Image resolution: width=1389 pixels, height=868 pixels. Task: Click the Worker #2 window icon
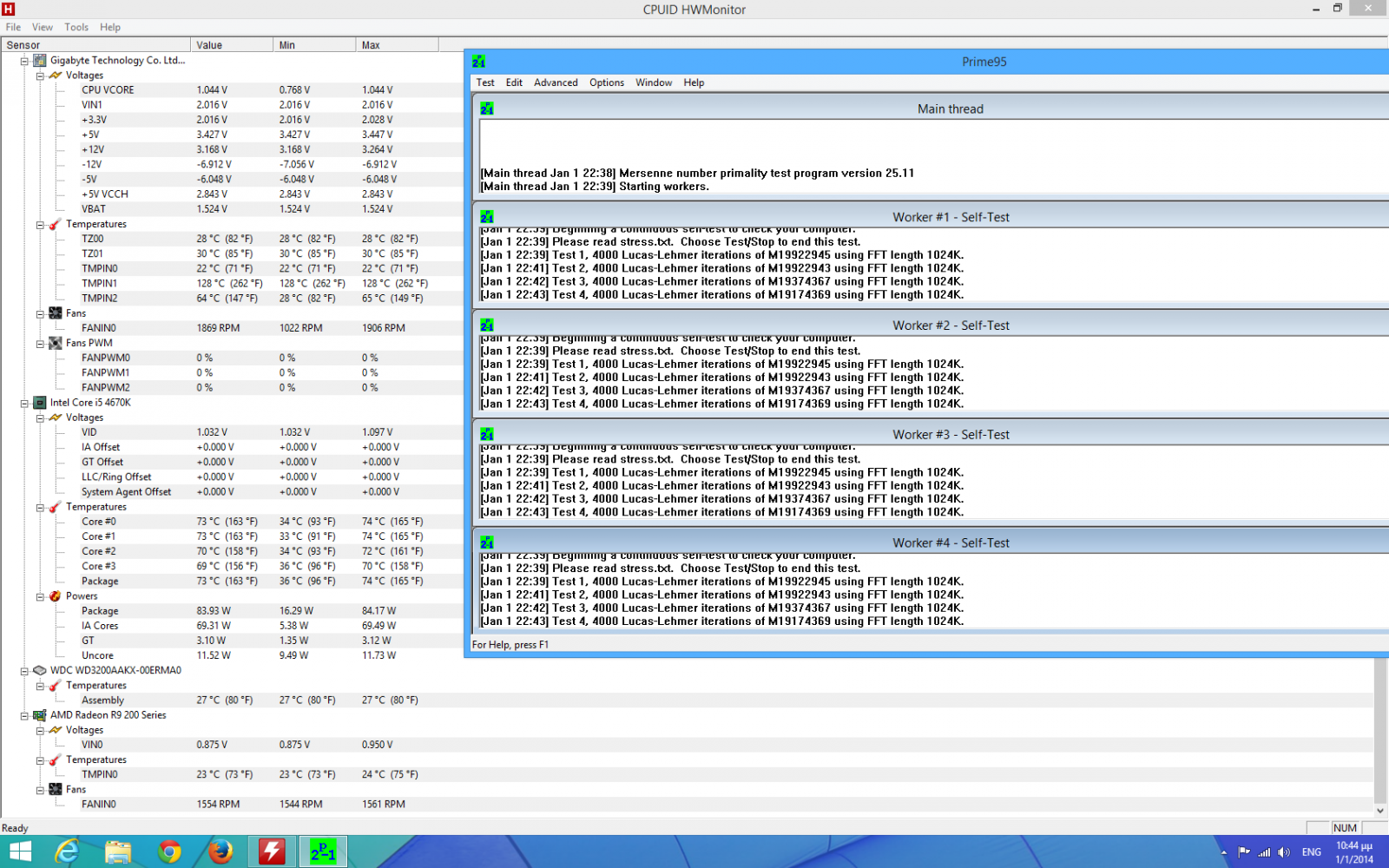click(486, 325)
